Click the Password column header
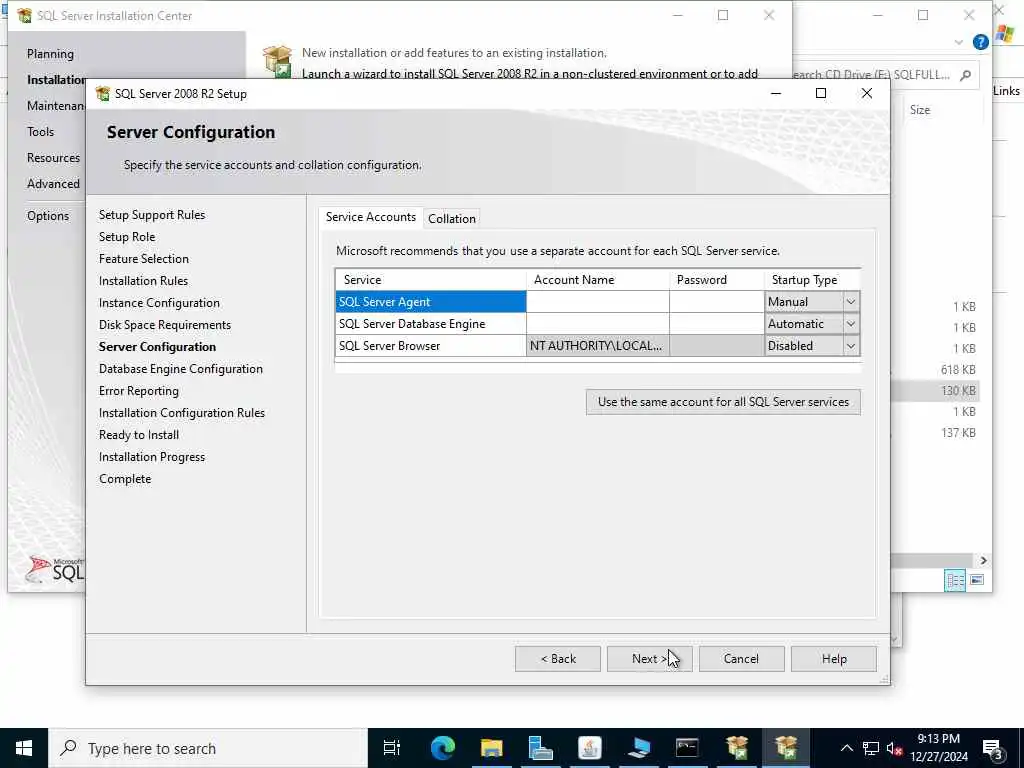Image resolution: width=1024 pixels, height=768 pixels. tap(716, 280)
